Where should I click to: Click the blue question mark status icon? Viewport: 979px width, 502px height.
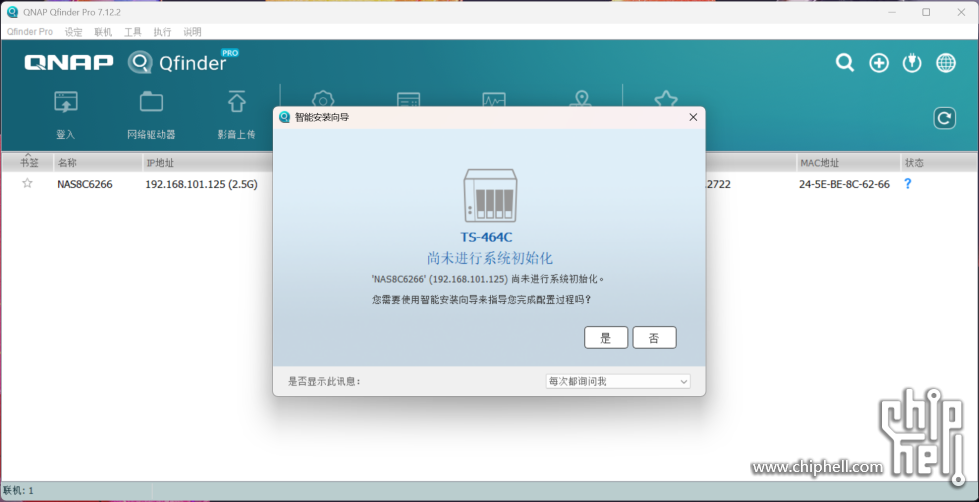(908, 184)
